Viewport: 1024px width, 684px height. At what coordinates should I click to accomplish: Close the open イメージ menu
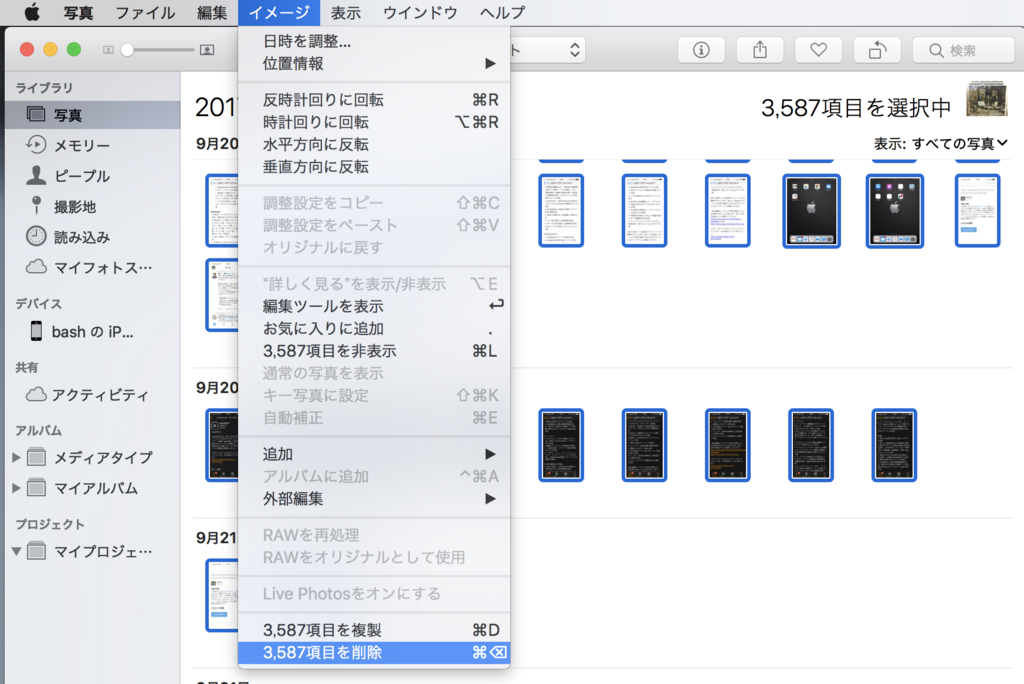279,12
